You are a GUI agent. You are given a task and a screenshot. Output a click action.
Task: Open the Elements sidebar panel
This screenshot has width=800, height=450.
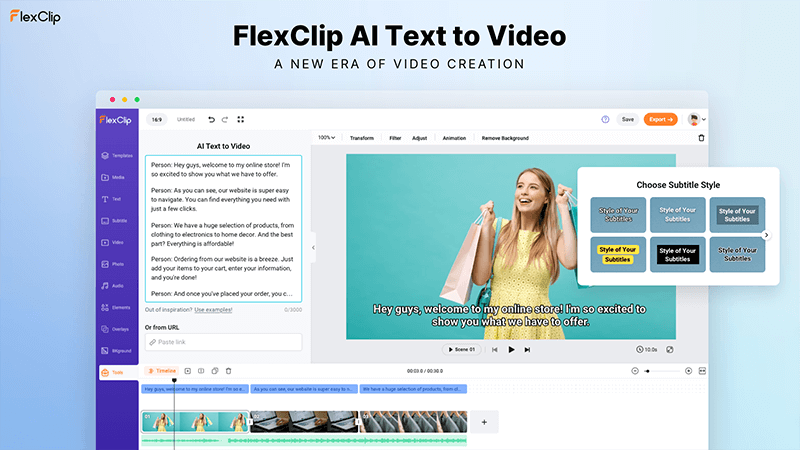coord(118,307)
